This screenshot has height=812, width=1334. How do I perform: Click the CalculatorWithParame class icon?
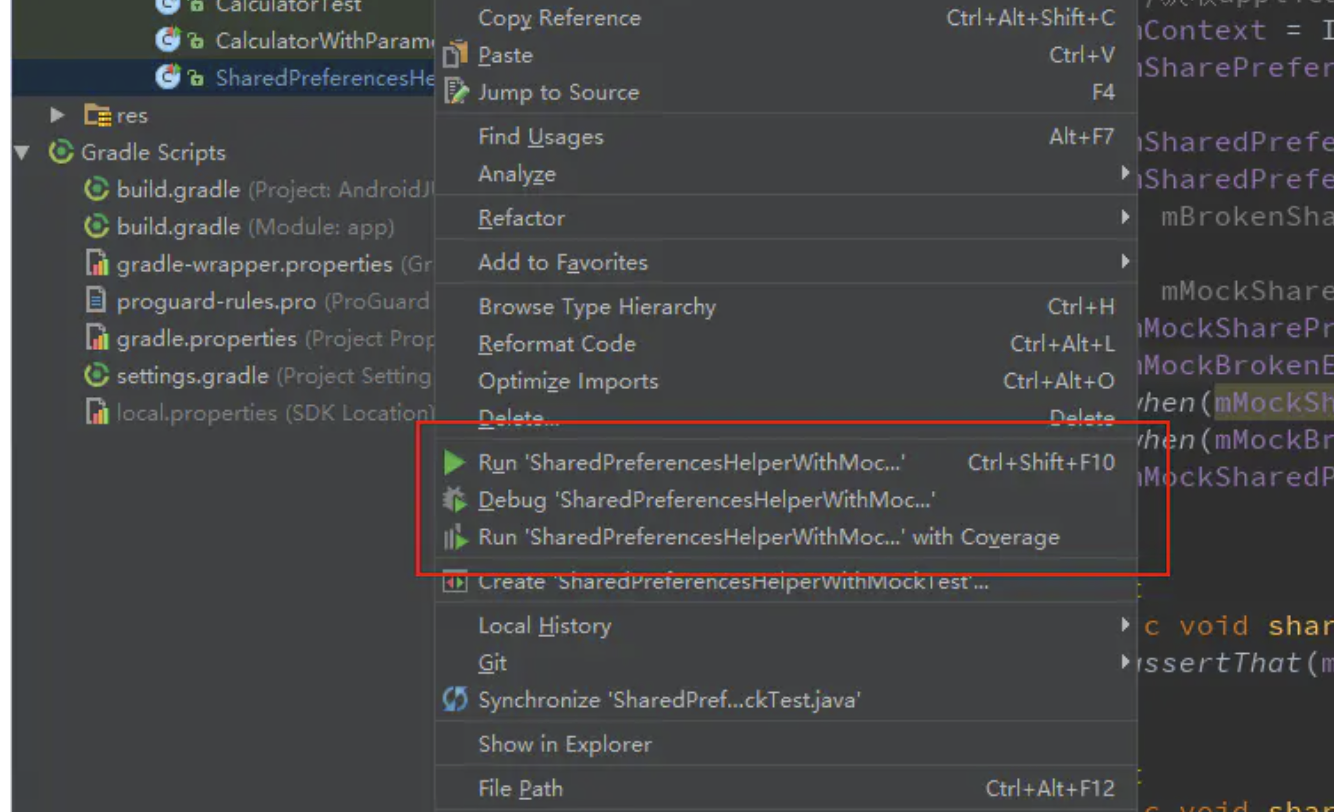[168, 40]
